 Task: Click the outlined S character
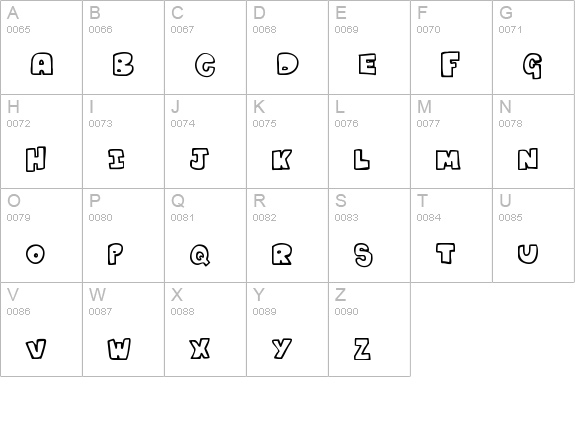(x=363, y=255)
